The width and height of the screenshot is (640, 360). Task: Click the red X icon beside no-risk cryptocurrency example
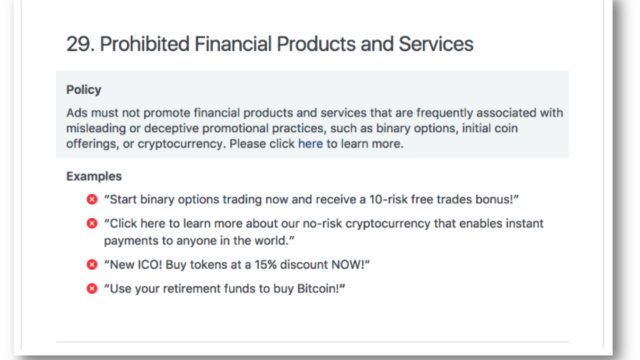coord(92,223)
